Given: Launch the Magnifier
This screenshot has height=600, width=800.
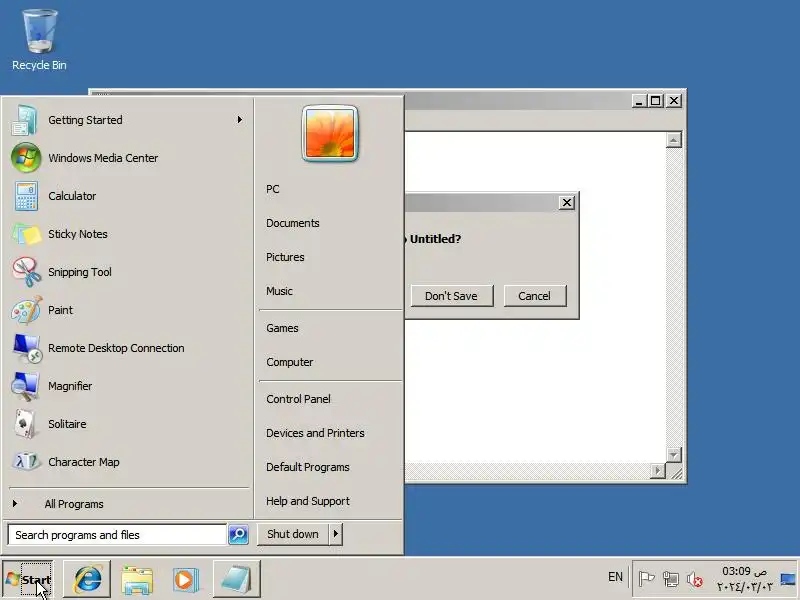Looking at the screenshot, I should [128, 386].
